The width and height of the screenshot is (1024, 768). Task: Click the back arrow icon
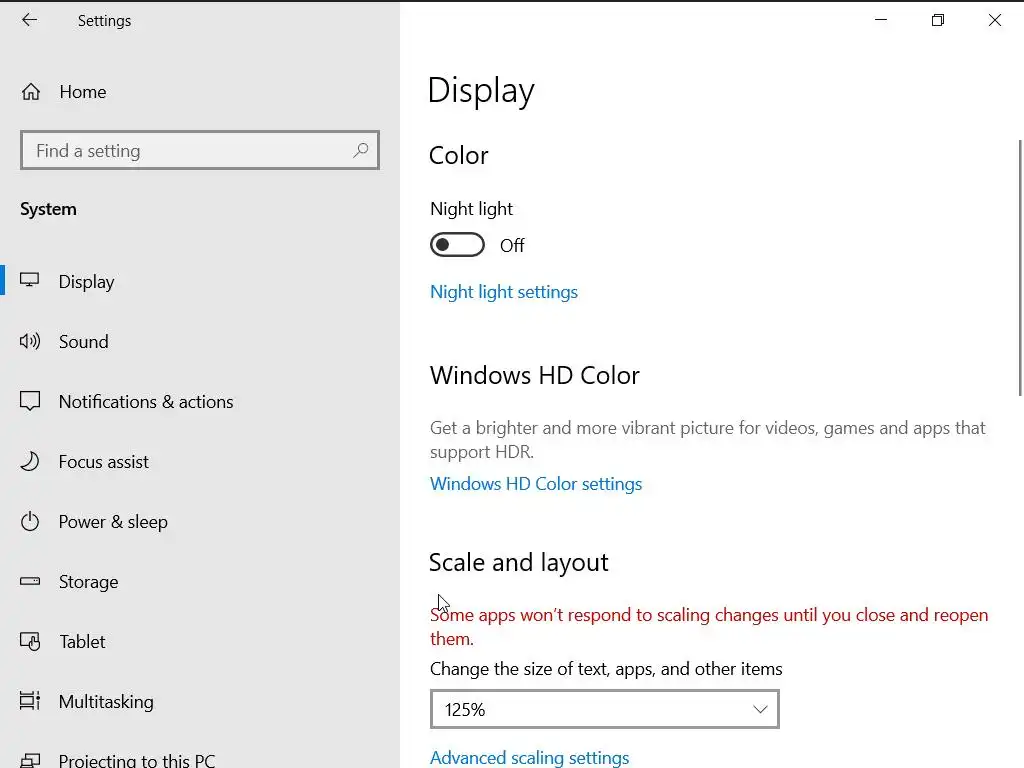tap(29, 20)
